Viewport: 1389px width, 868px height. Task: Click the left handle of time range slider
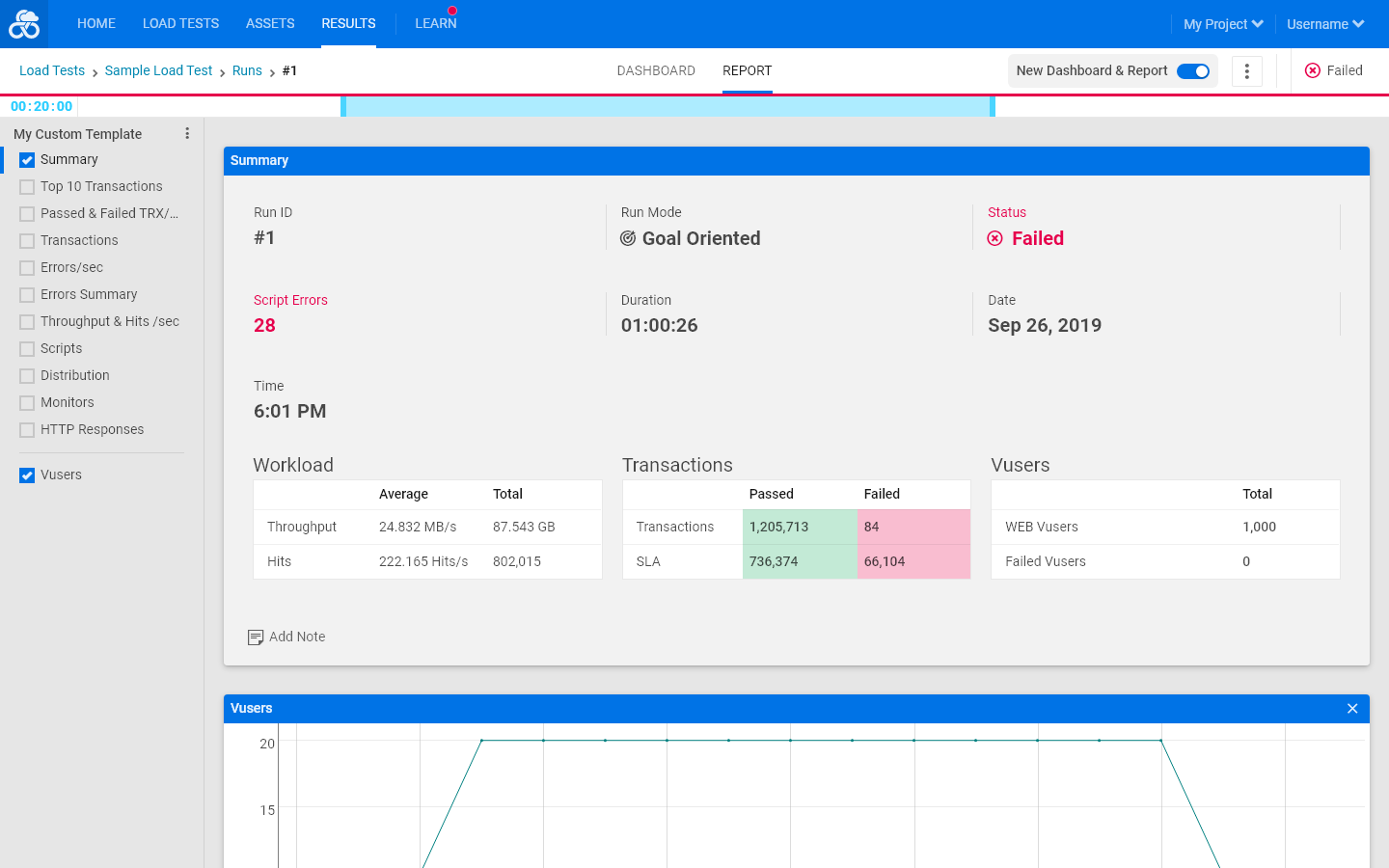343,106
